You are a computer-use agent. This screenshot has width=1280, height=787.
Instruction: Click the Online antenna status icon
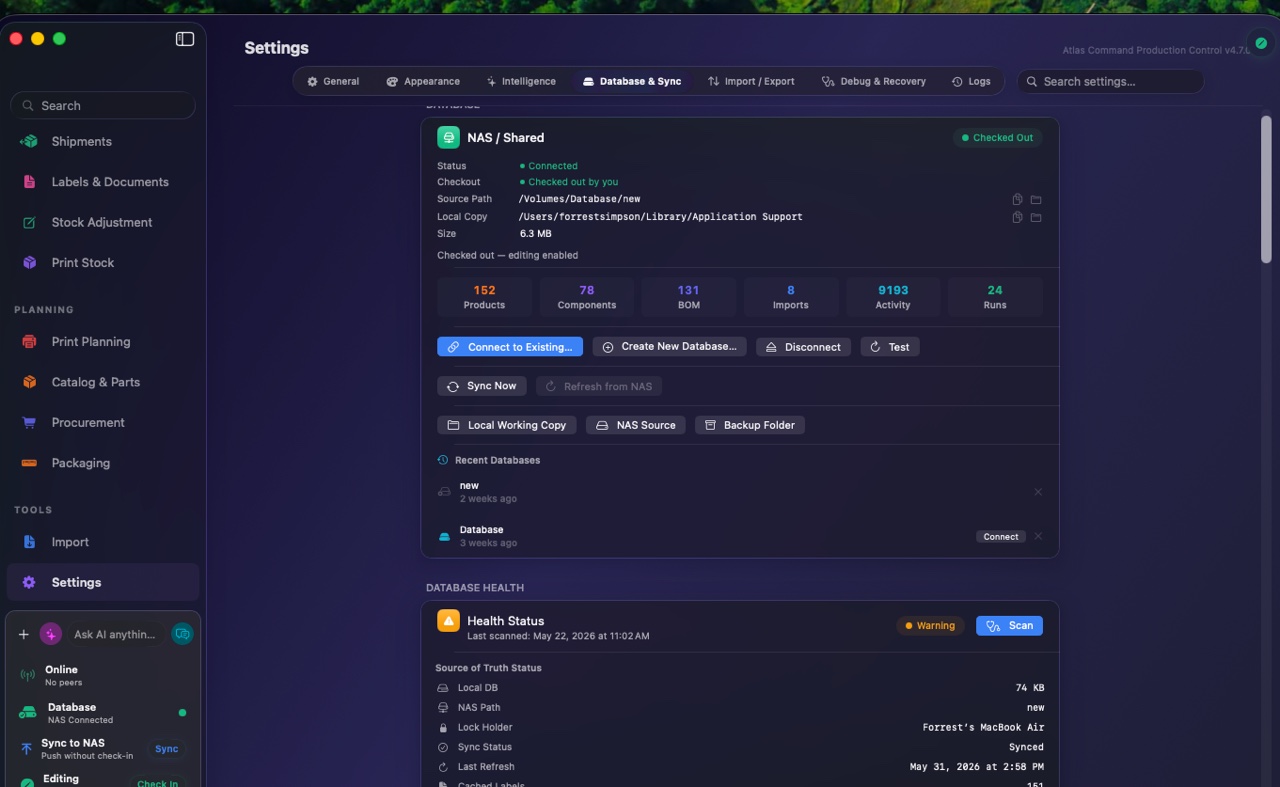coord(28,675)
